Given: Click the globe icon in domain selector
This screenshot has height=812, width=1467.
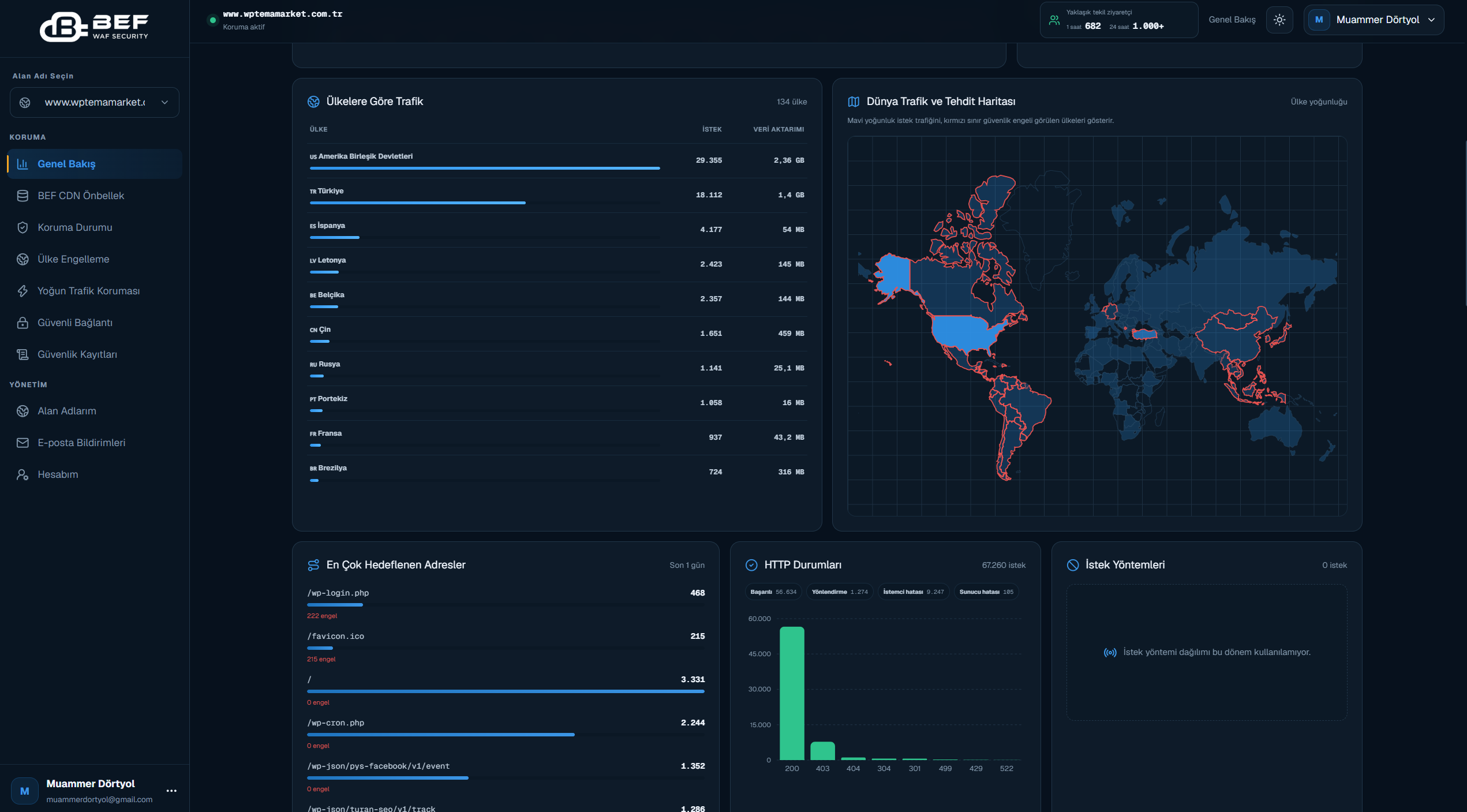Looking at the screenshot, I should [x=25, y=103].
